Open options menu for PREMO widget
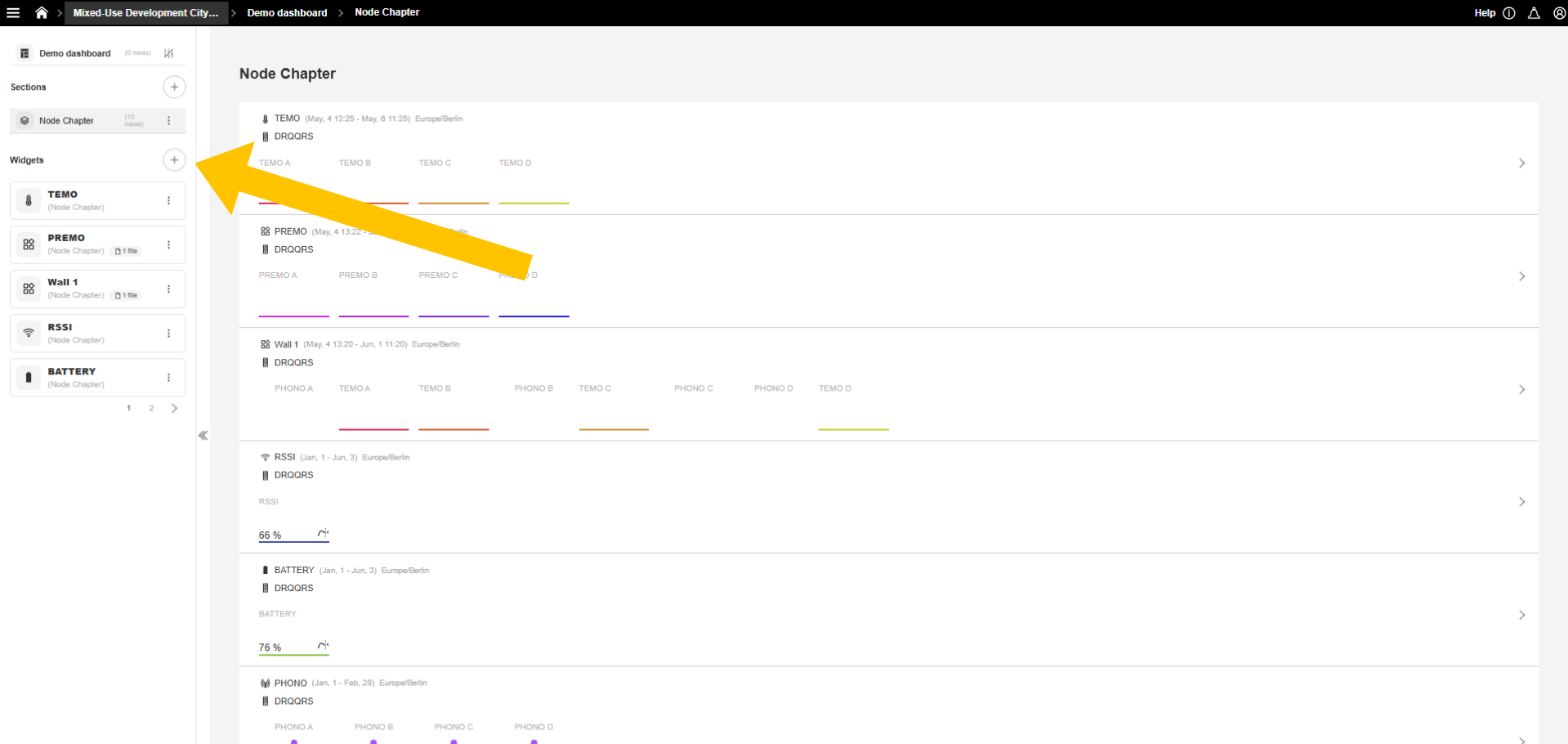 tap(169, 244)
